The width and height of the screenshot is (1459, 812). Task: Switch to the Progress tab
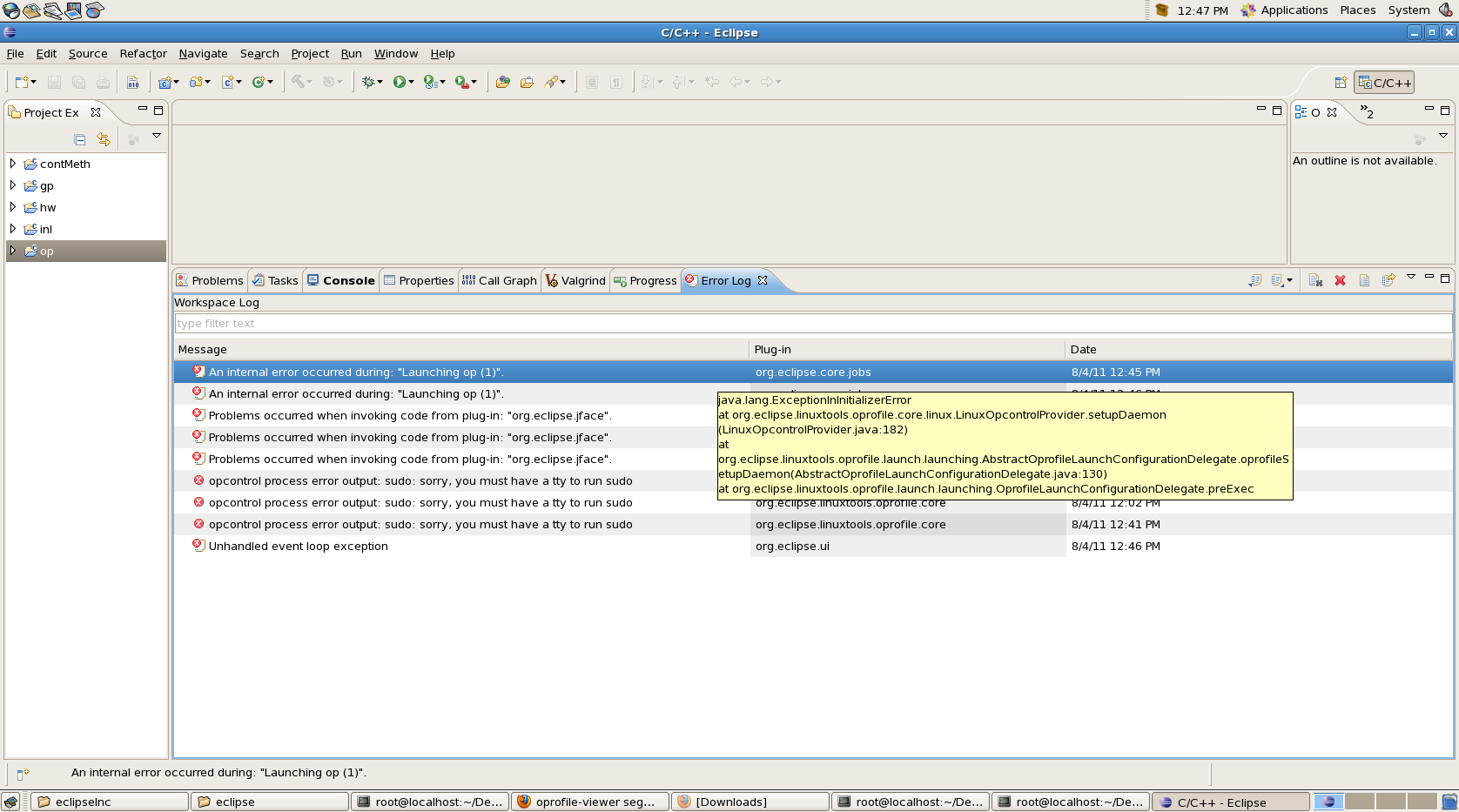click(644, 280)
